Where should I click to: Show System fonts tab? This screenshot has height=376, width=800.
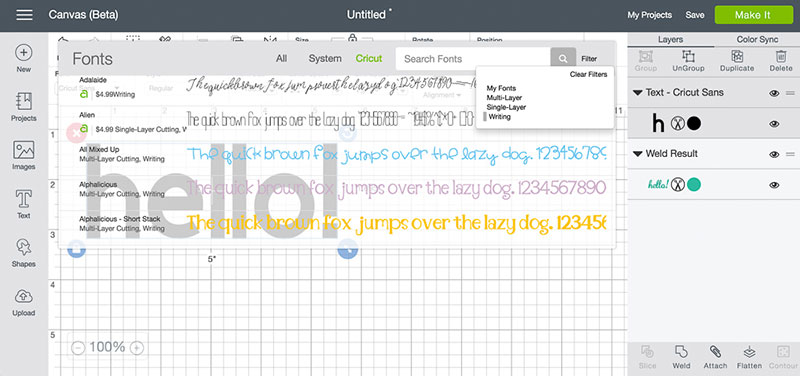pos(325,59)
